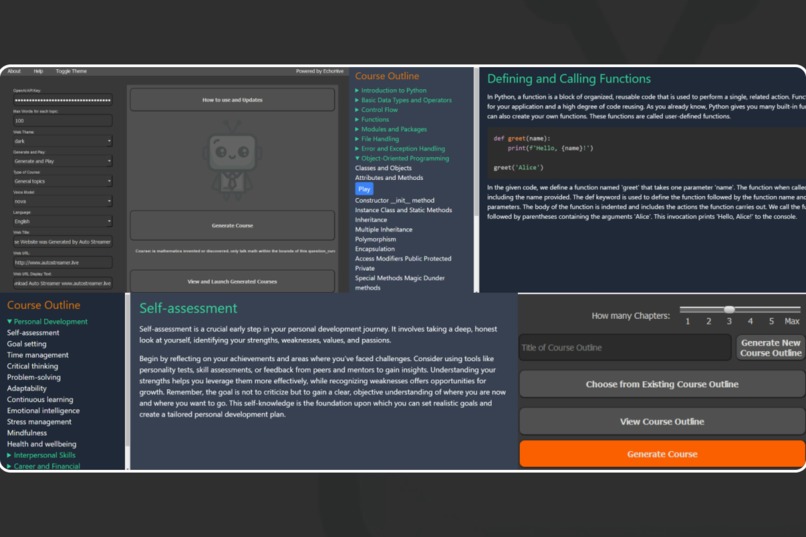The width and height of the screenshot is (806, 537).
Task: Open the About menu
Action: (x=14, y=71)
